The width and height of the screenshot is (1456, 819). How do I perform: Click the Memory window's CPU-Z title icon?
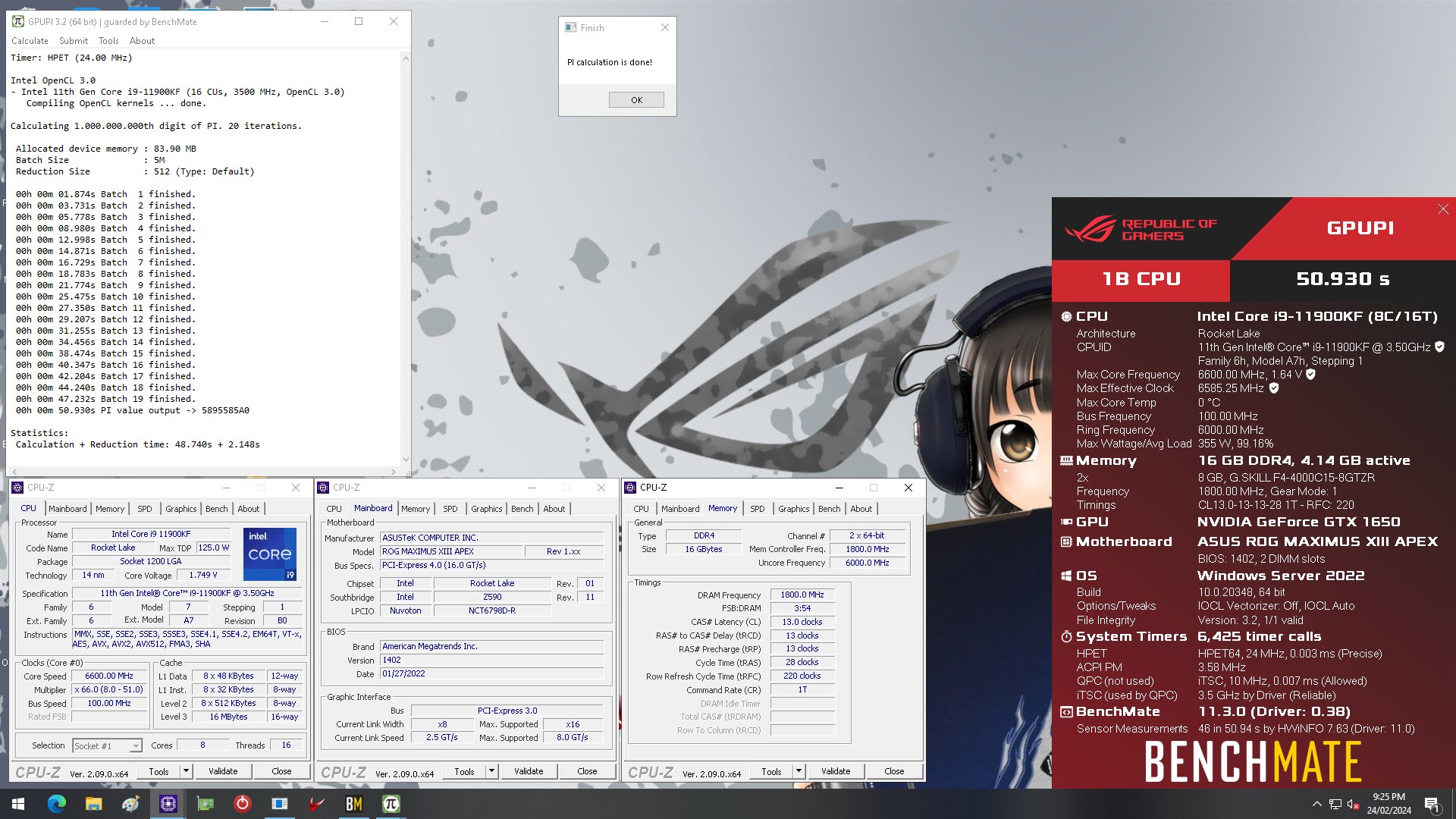click(630, 488)
